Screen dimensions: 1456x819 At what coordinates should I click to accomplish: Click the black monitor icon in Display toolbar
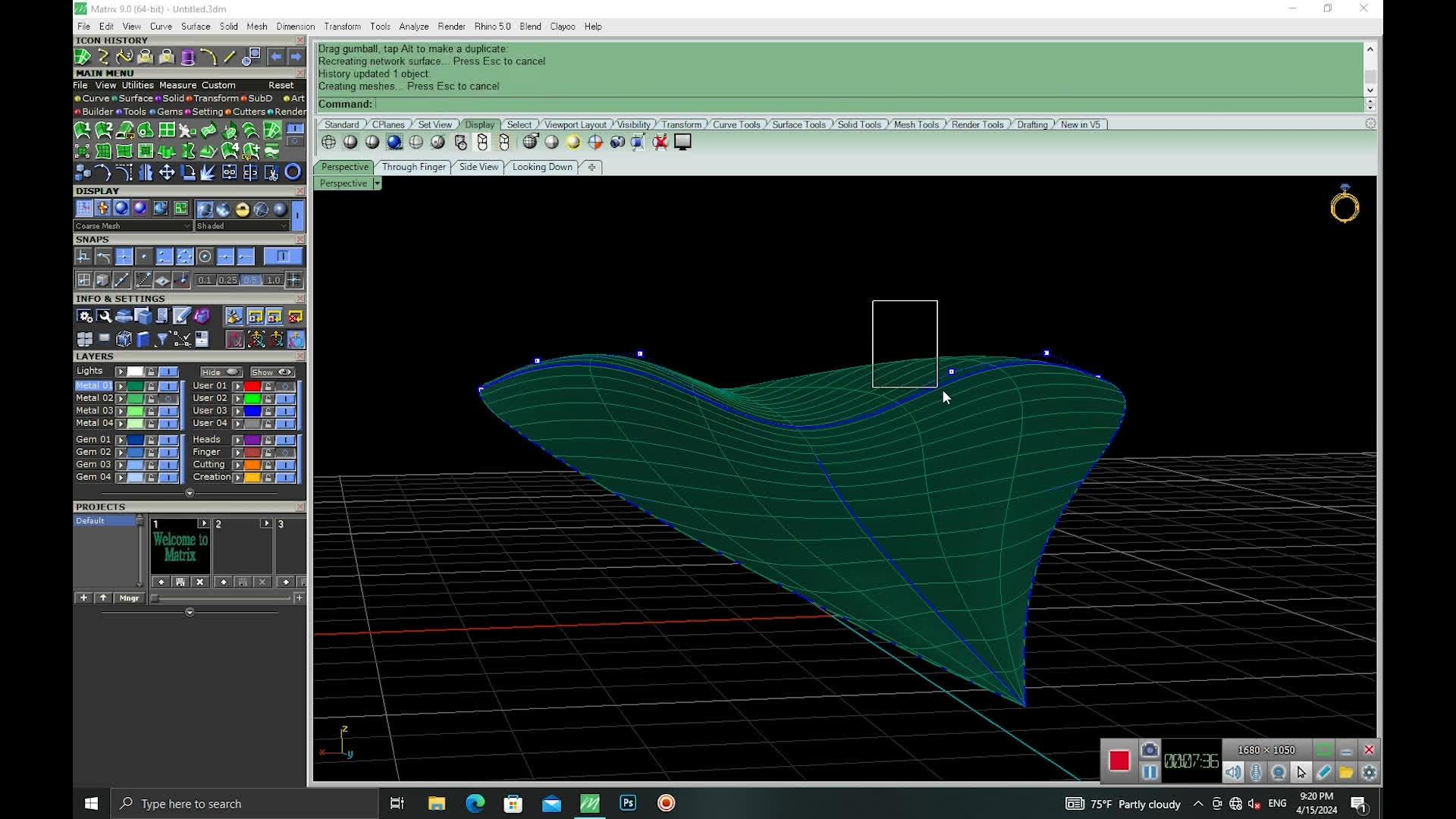point(682,143)
